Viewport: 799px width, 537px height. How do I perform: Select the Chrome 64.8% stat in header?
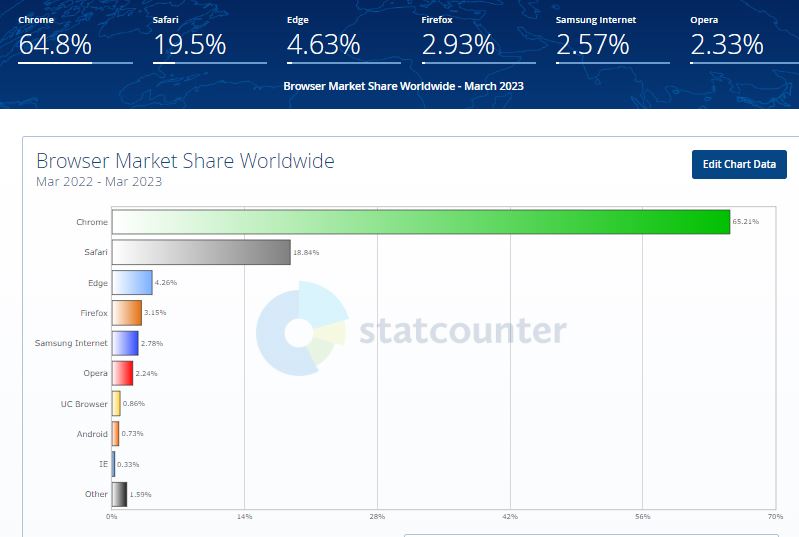(75, 39)
